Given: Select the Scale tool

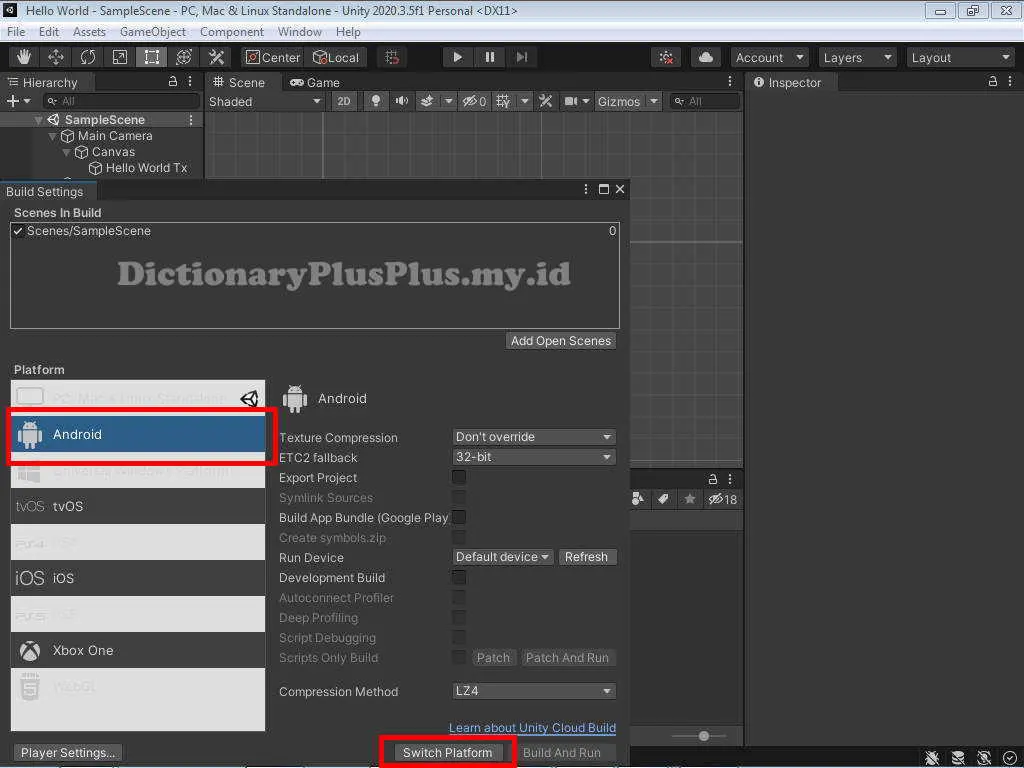Looking at the screenshot, I should pyautogui.click(x=120, y=57).
